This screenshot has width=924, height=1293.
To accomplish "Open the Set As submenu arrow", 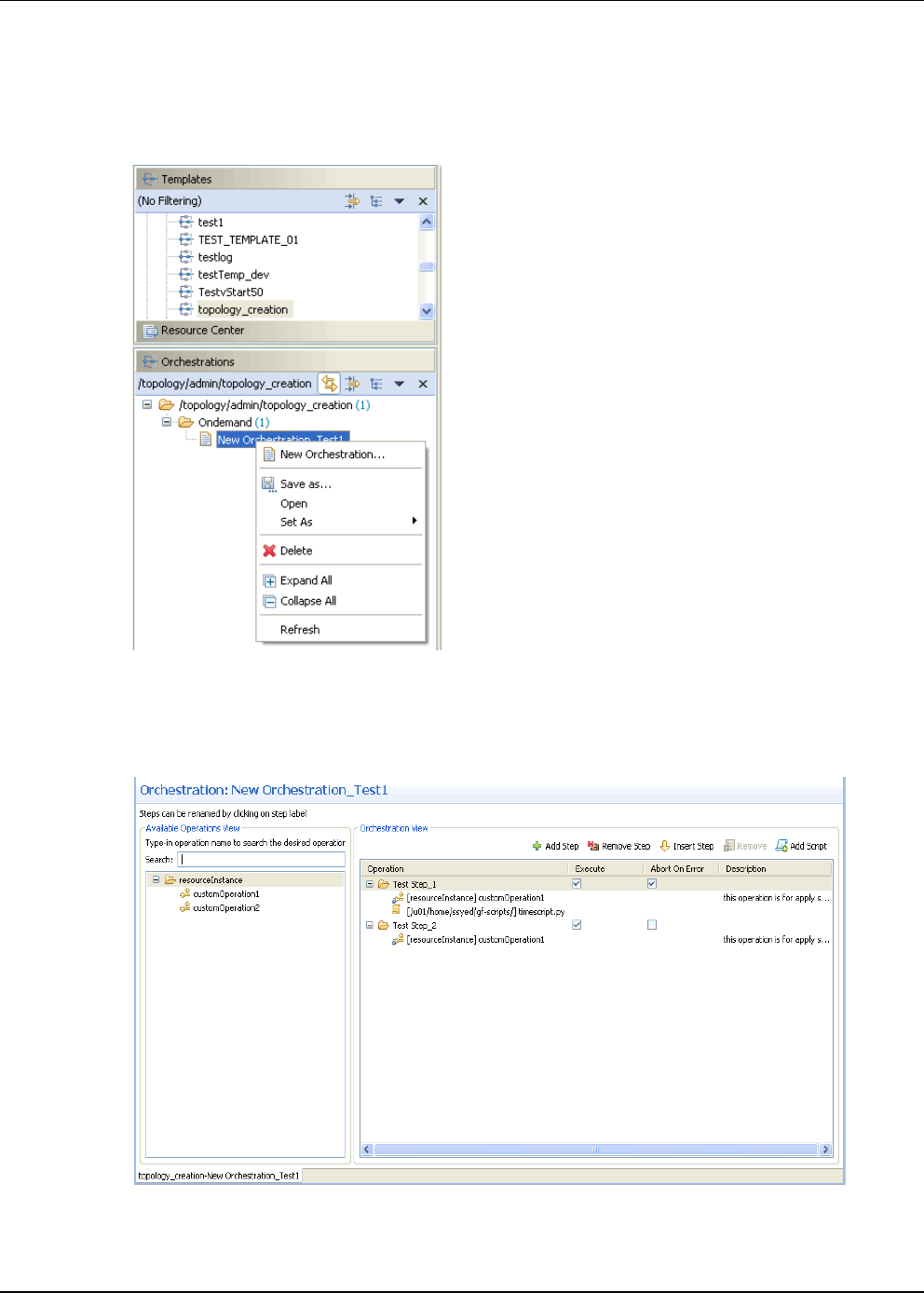I will point(414,521).
